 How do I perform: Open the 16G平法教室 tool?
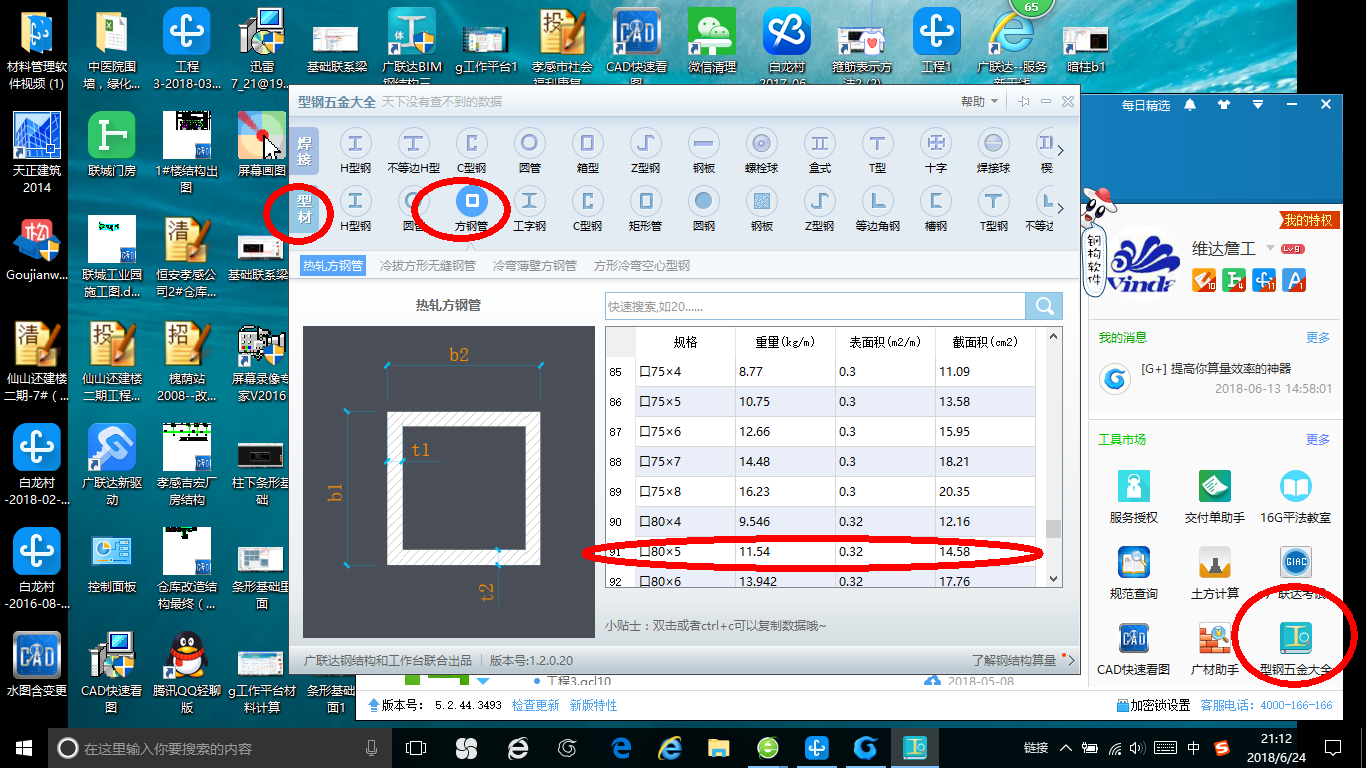(1296, 497)
